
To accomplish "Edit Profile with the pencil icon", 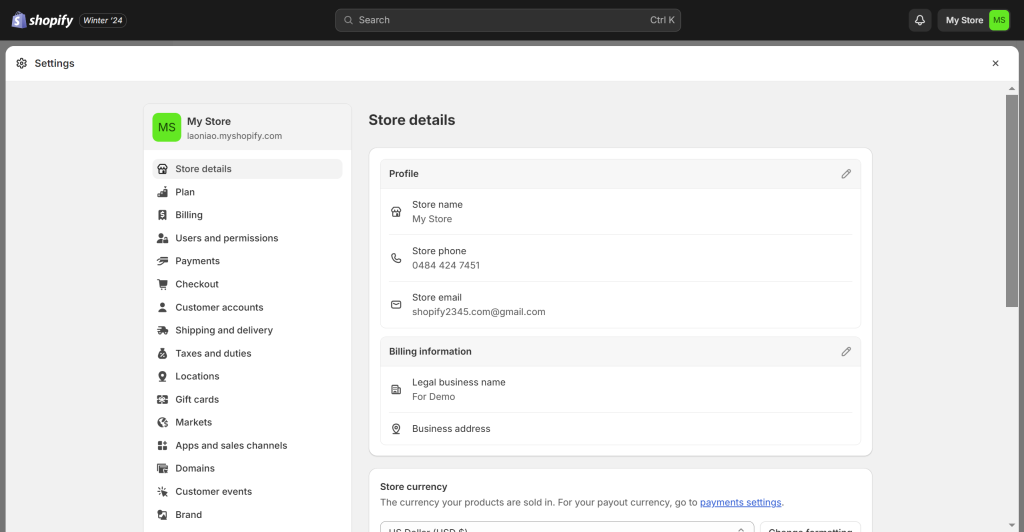I will click(846, 174).
